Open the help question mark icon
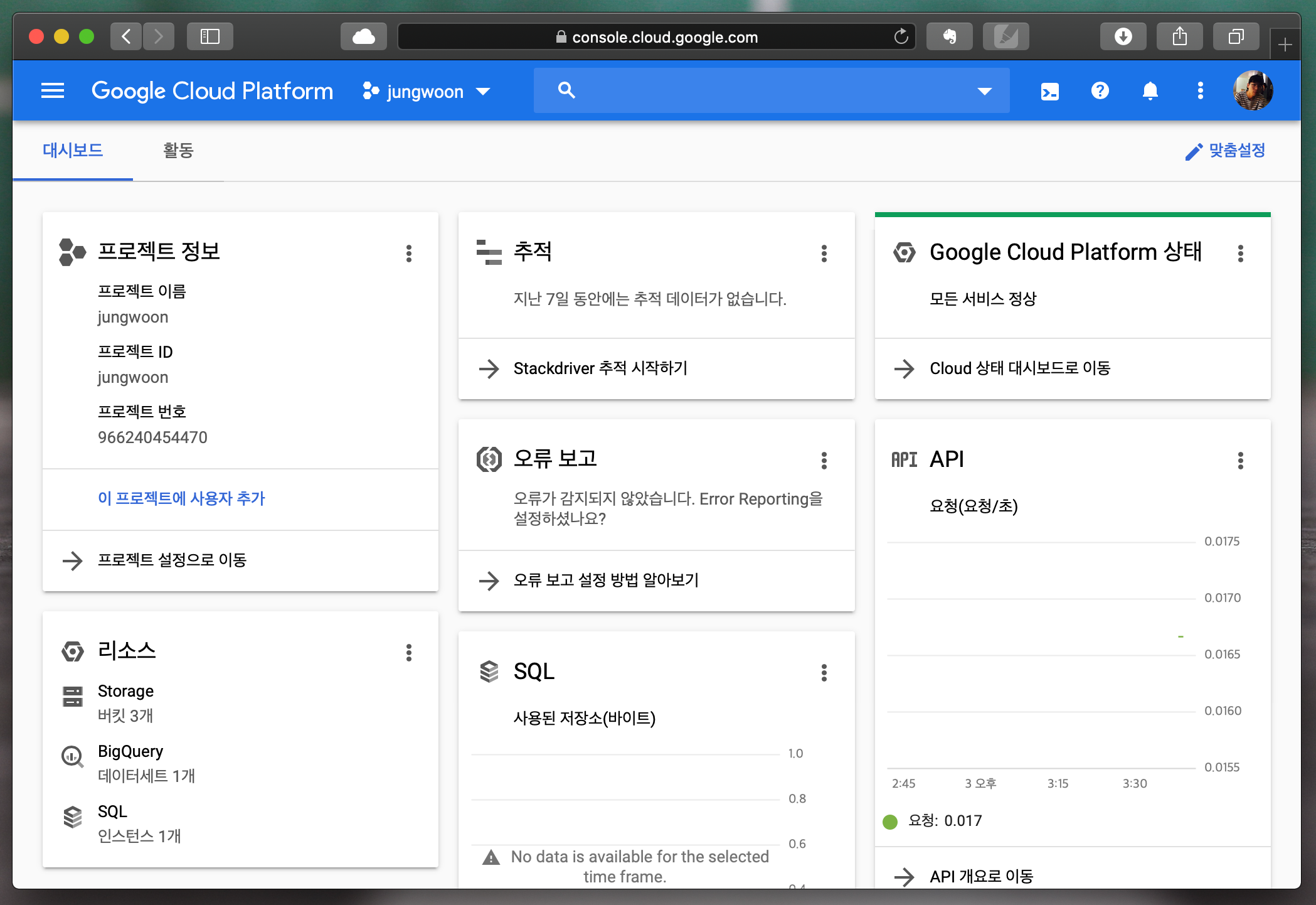This screenshot has height=905, width=1316. click(x=1100, y=91)
